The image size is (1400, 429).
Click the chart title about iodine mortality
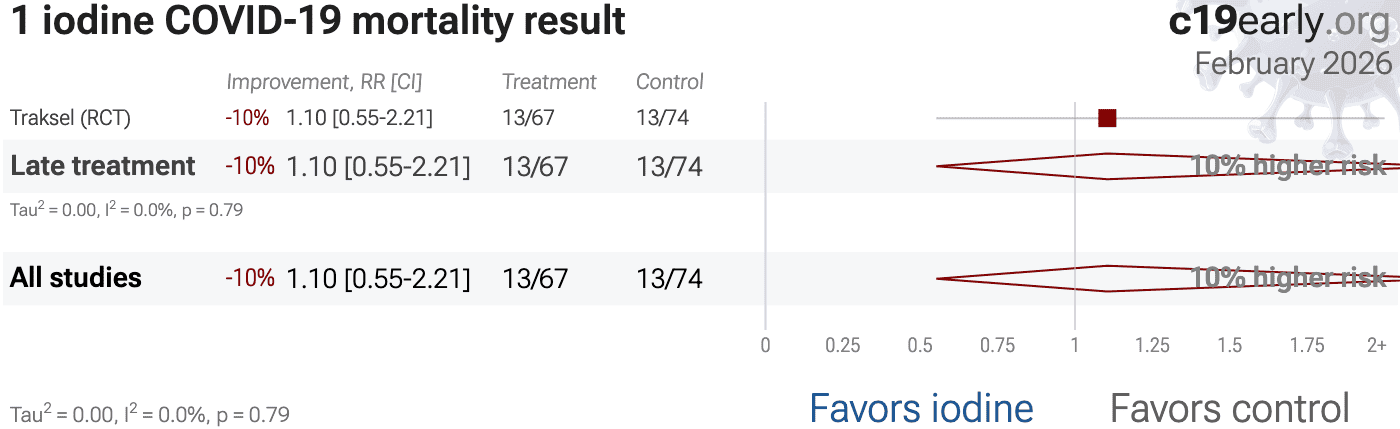coord(318,22)
